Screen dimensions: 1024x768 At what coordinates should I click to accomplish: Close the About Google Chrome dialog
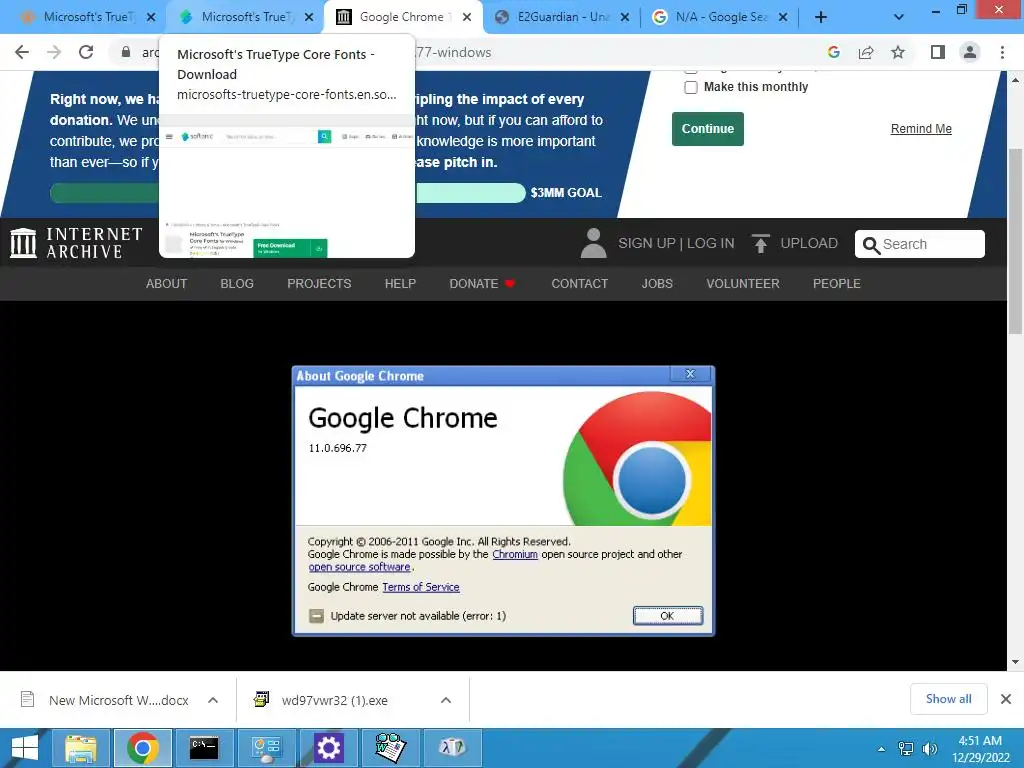point(690,374)
